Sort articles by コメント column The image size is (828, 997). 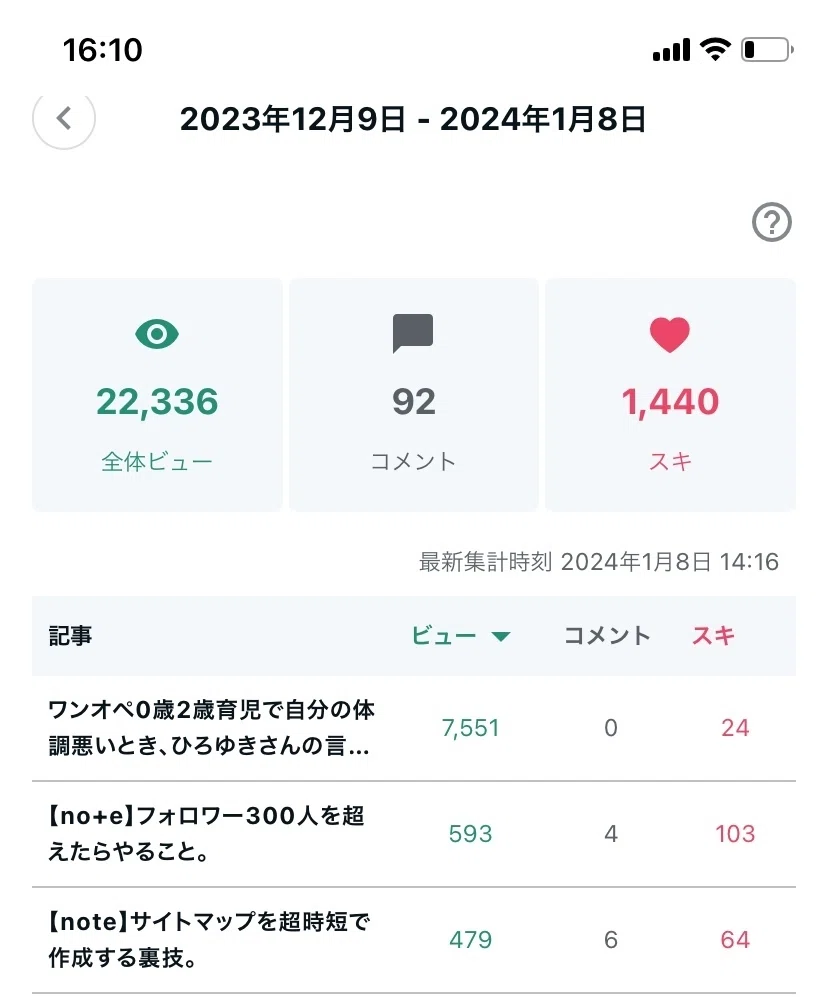tap(607, 635)
